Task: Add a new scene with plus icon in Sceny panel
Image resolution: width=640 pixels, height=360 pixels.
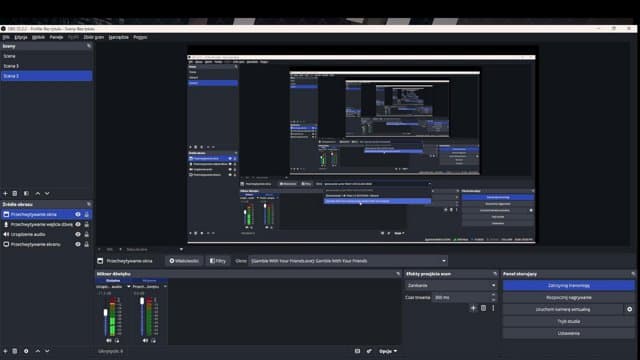Action: click(5, 193)
